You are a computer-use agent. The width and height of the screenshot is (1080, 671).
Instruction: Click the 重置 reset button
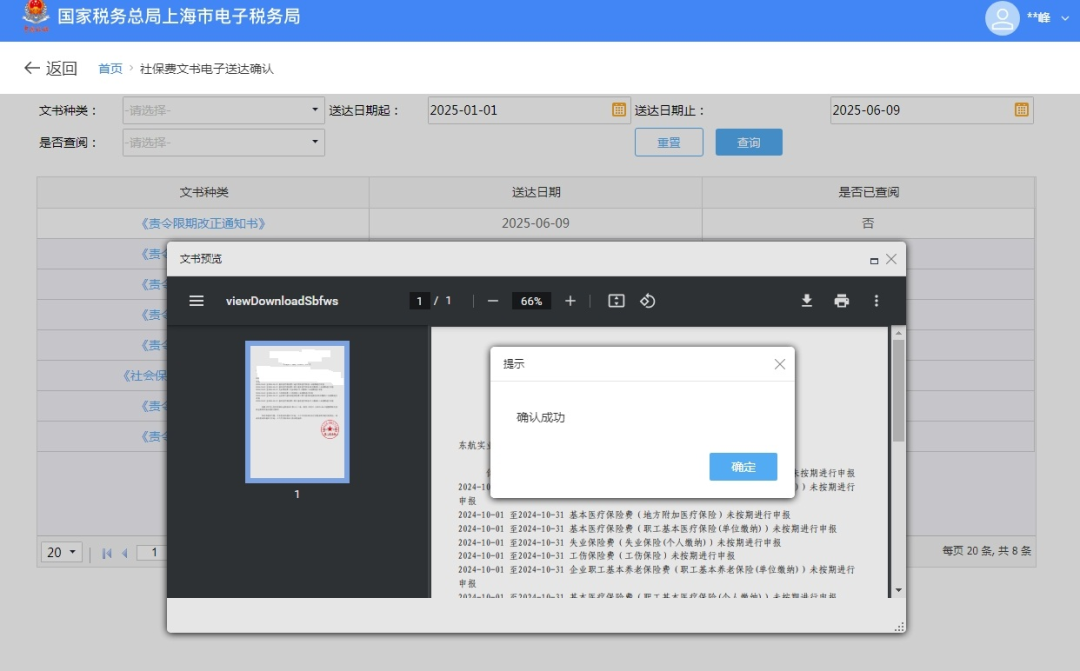pos(669,143)
